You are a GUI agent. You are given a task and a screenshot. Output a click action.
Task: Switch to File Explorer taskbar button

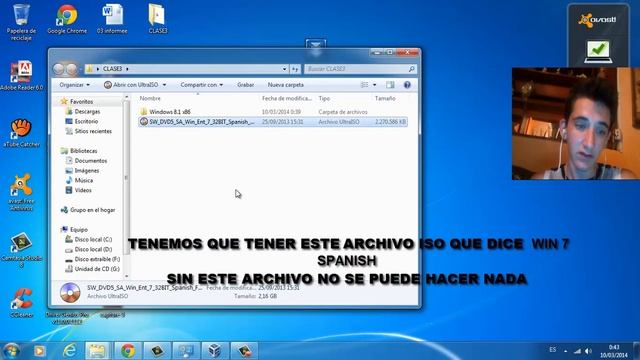(97, 351)
